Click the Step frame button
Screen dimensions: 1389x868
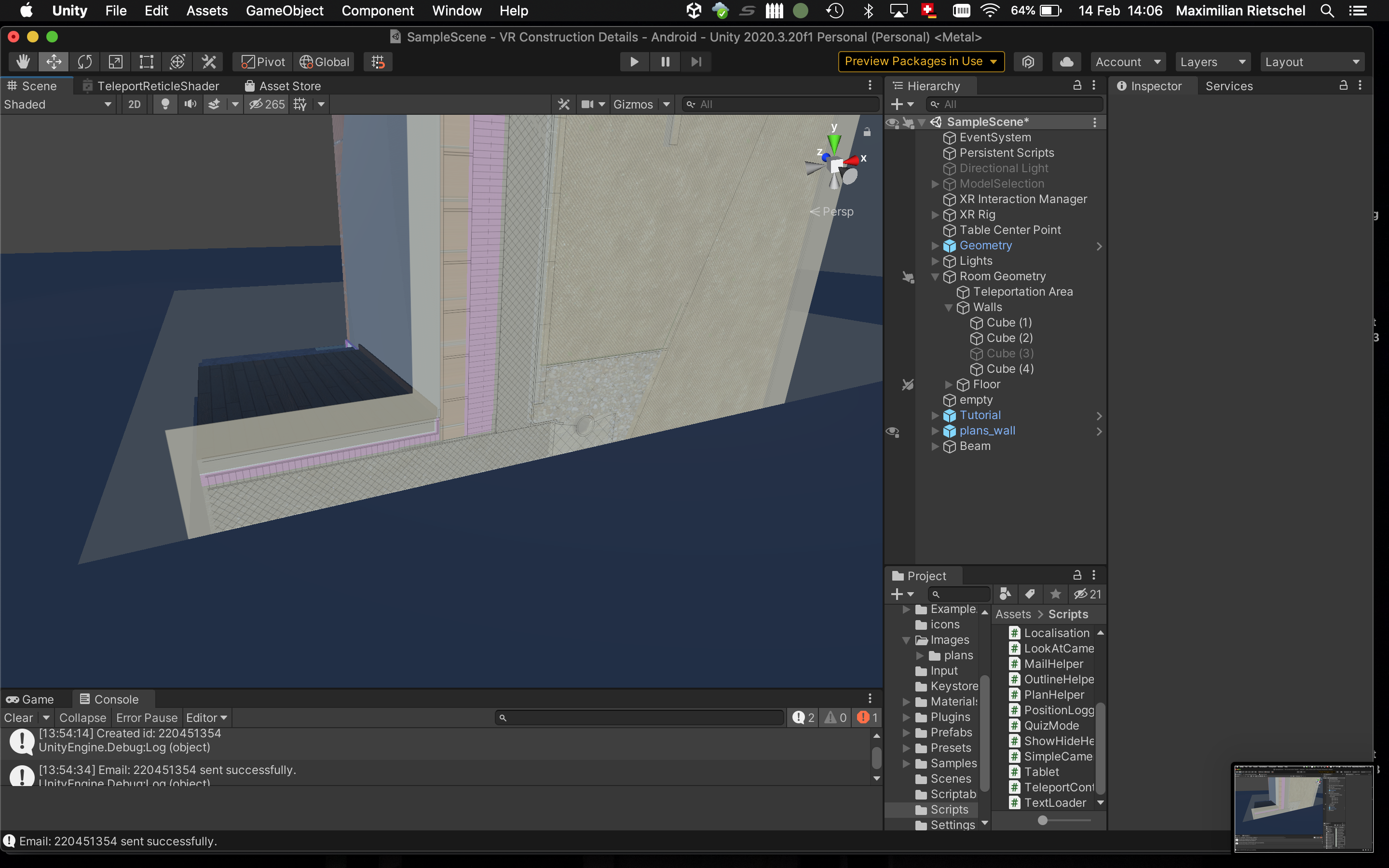point(695,62)
